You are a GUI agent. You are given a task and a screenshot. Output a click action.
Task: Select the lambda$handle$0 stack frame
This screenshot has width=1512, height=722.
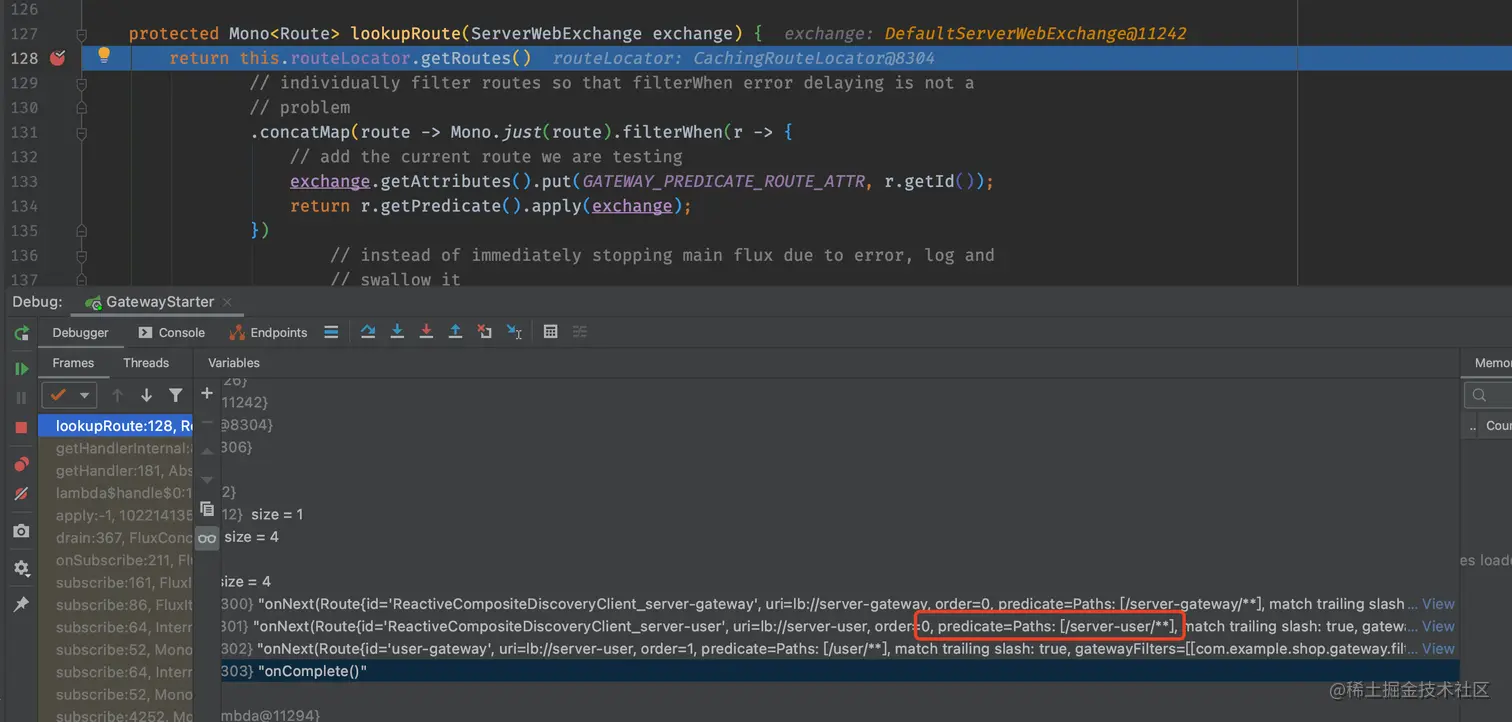(x=115, y=493)
